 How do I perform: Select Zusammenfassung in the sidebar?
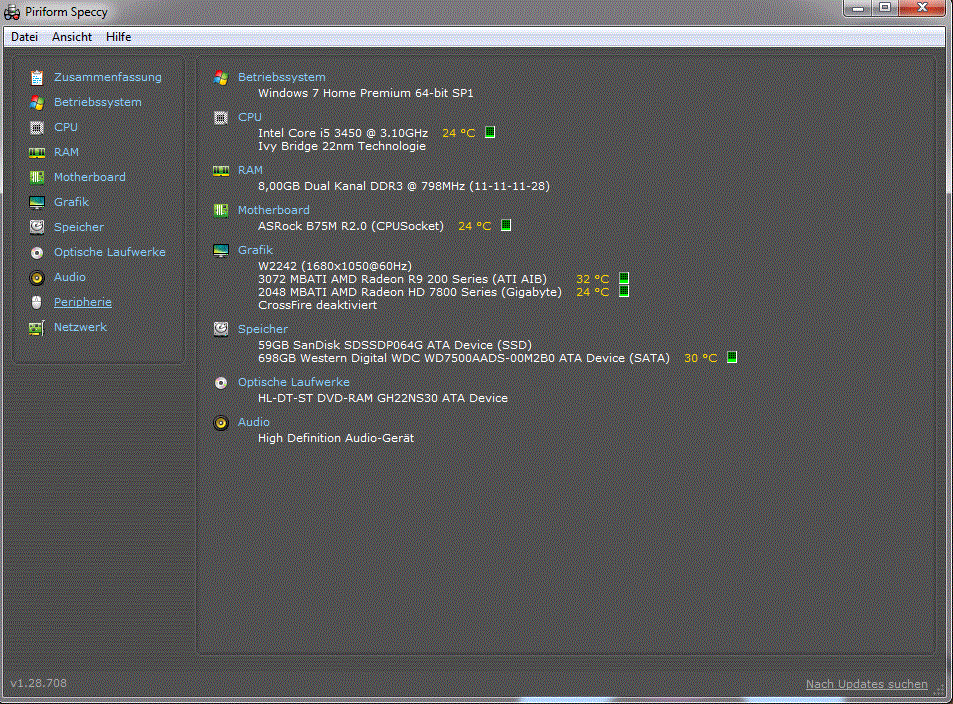(108, 77)
